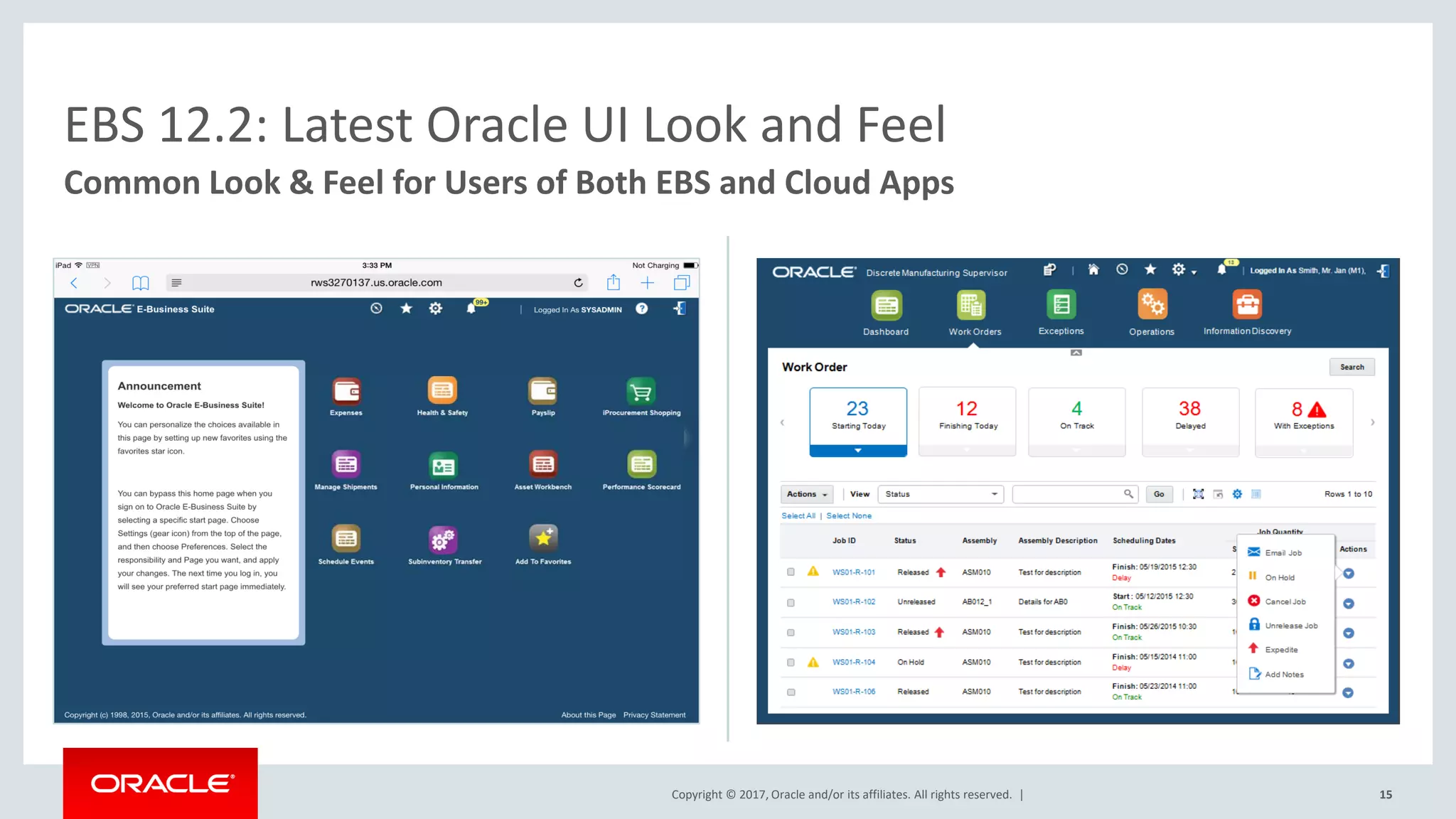Image resolution: width=1456 pixels, height=819 pixels.
Task: Open E-Business Suite settings gear
Action: pyautogui.click(x=436, y=309)
